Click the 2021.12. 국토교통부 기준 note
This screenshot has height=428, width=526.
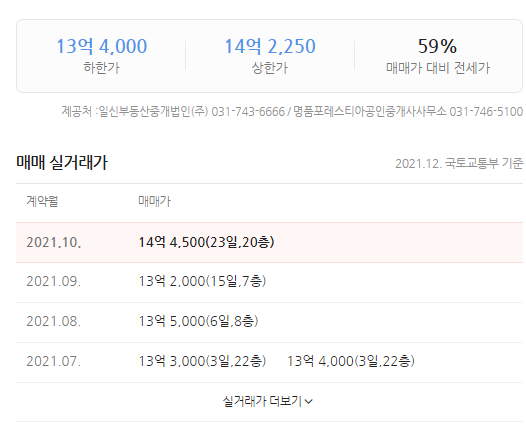point(459,164)
